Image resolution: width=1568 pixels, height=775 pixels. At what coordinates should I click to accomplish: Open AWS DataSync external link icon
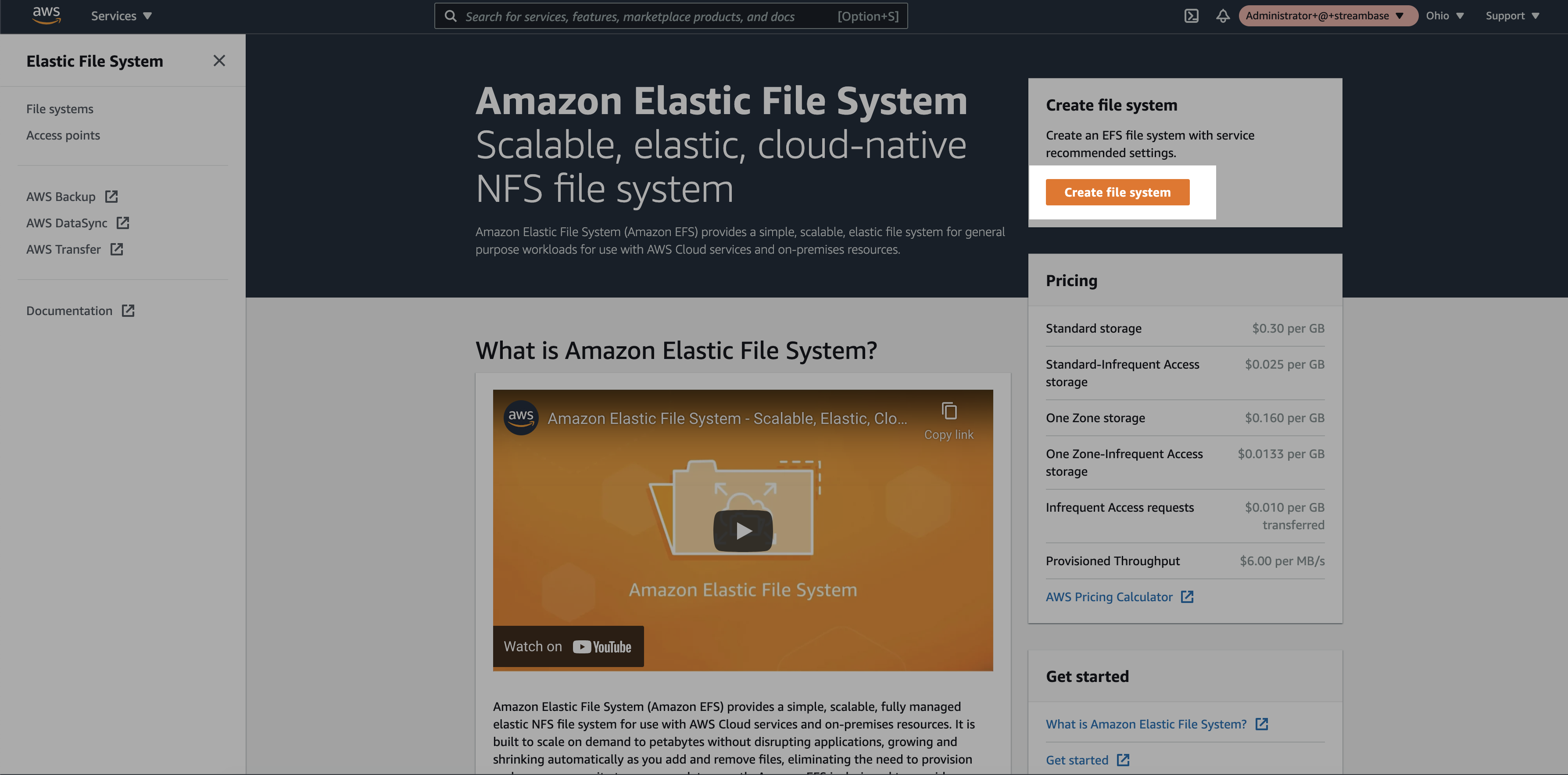[x=123, y=223]
